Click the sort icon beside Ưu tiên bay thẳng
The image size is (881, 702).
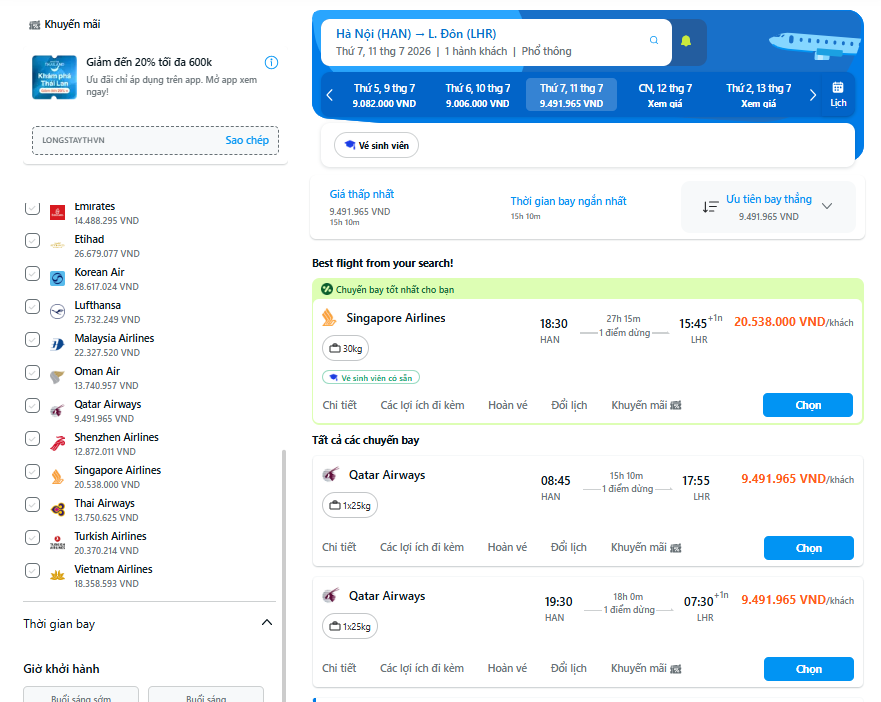710,207
